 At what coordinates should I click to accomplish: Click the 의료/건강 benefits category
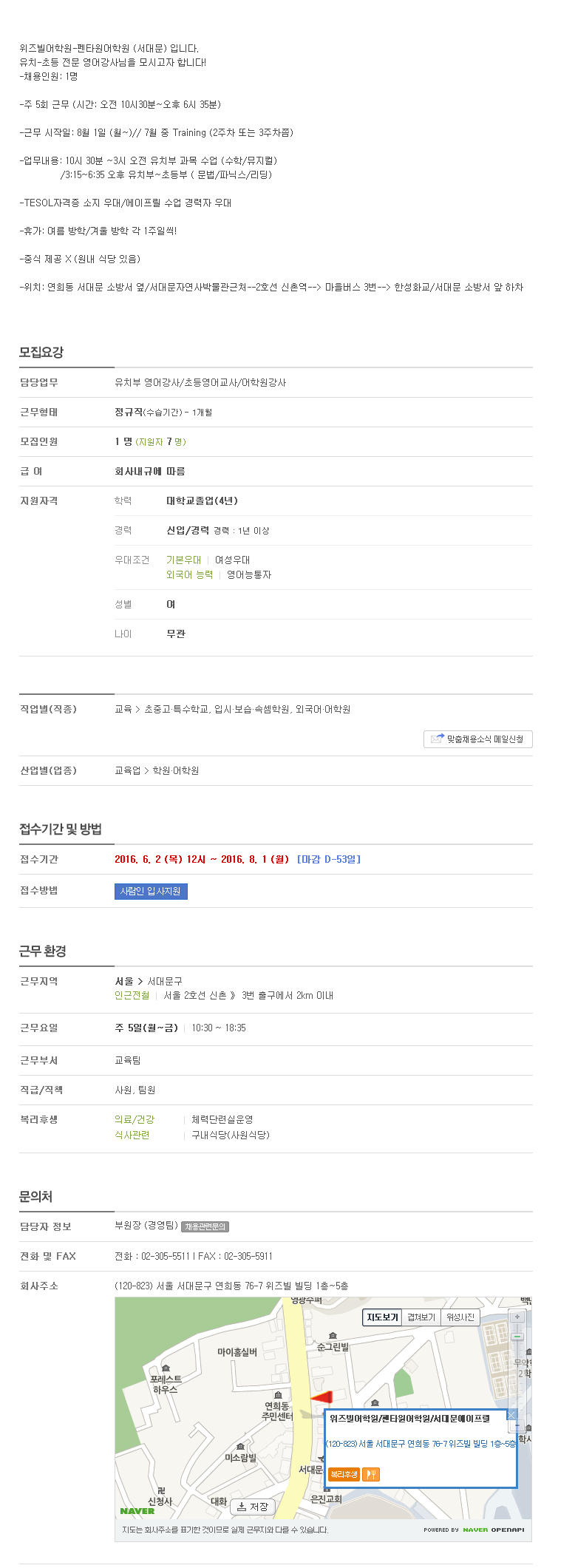pyautogui.click(x=135, y=1119)
